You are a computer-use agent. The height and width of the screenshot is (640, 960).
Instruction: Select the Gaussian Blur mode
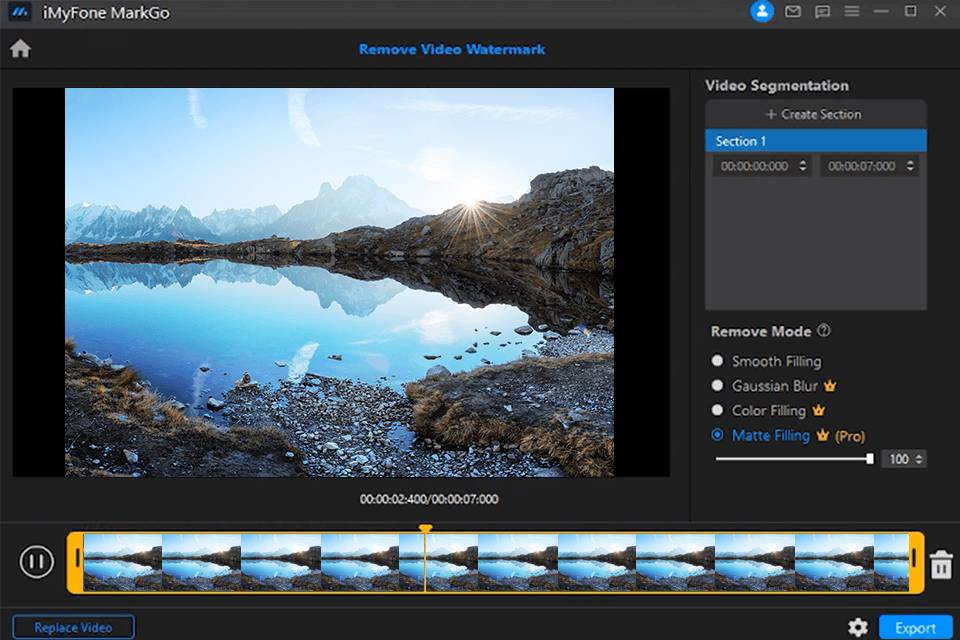pos(717,386)
